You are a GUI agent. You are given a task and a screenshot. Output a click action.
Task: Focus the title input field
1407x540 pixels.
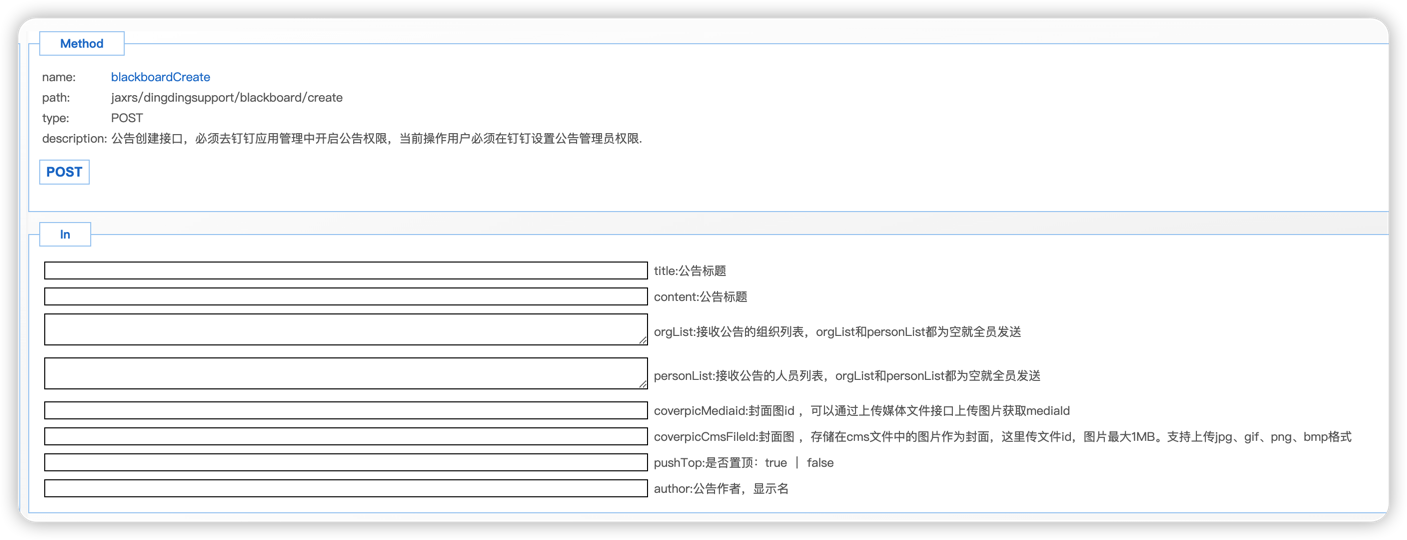[x=345, y=271]
